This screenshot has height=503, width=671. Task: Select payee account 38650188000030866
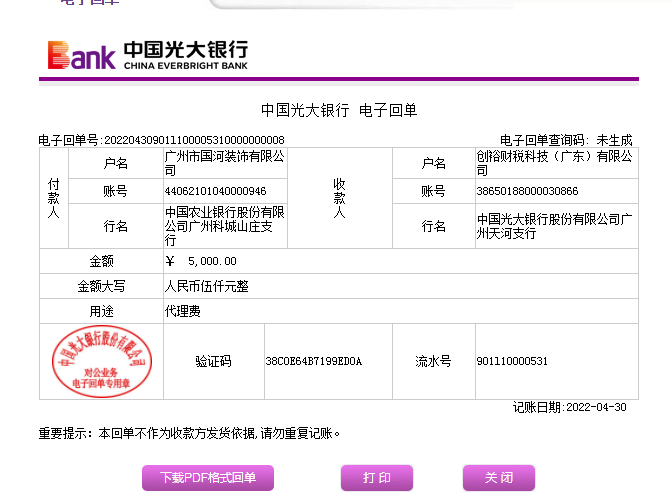point(527,191)
